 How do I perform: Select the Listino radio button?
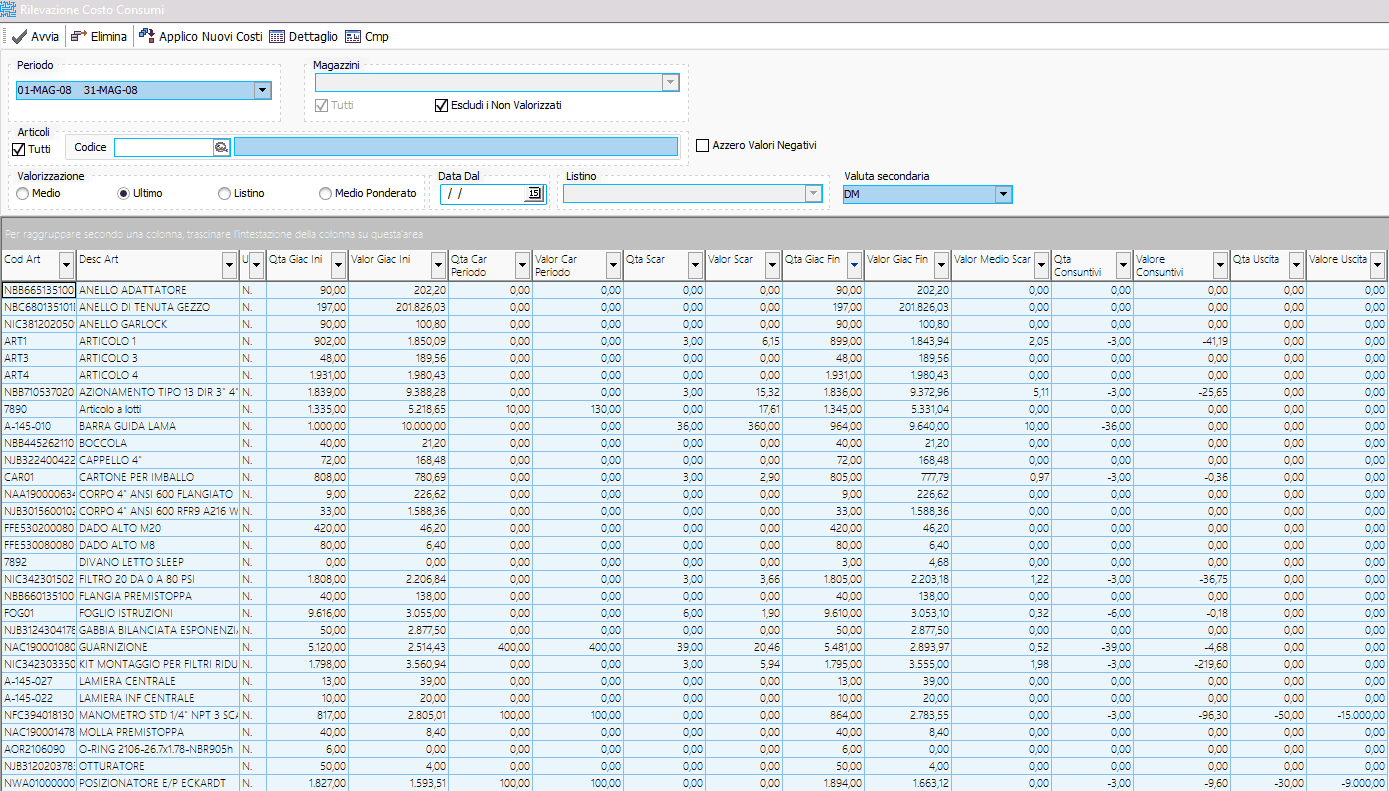click(225, 193)
